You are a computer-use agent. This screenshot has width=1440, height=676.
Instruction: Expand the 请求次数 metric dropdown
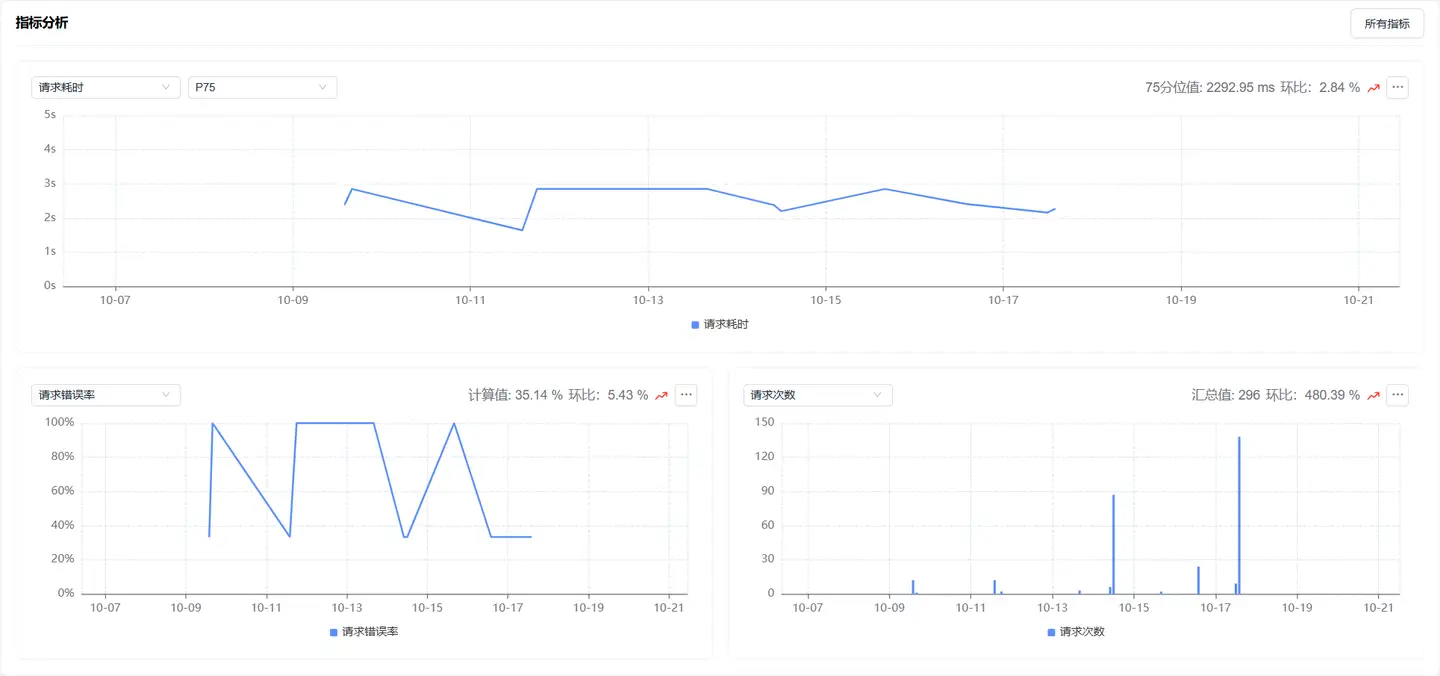pos(817,395)
